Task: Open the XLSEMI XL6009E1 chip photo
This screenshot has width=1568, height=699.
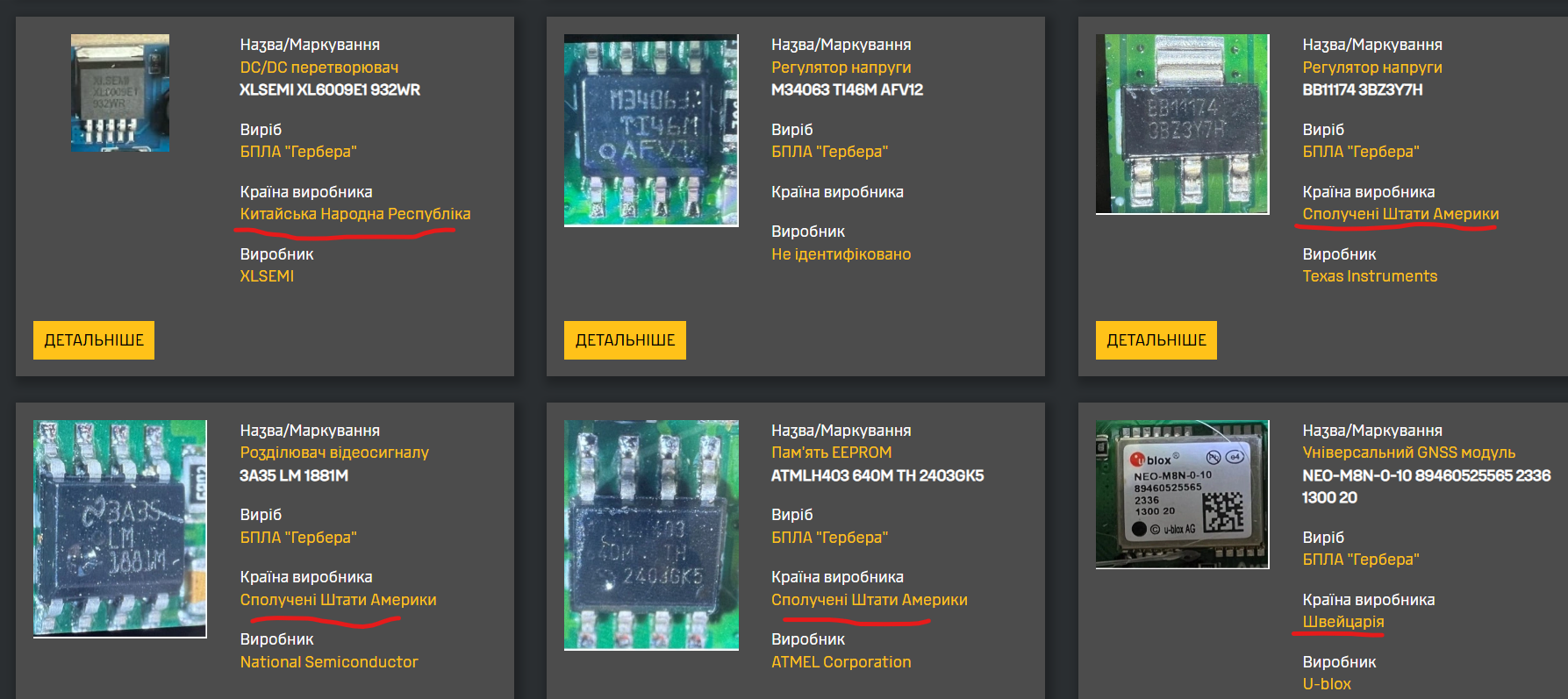Action: coord(120,93)
